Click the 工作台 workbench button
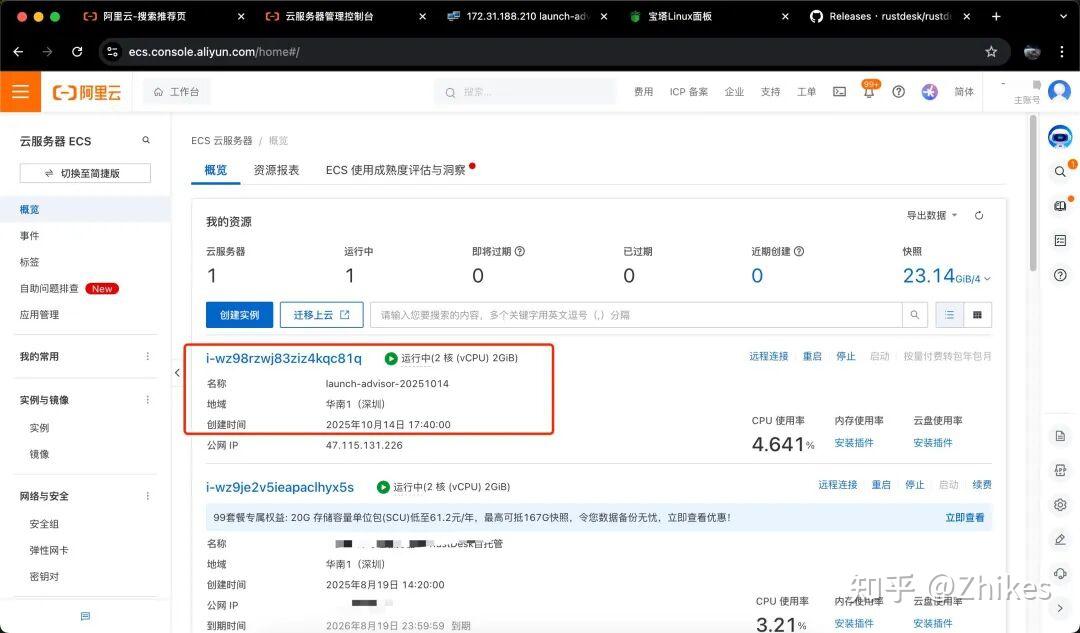 tap(176, 92)
